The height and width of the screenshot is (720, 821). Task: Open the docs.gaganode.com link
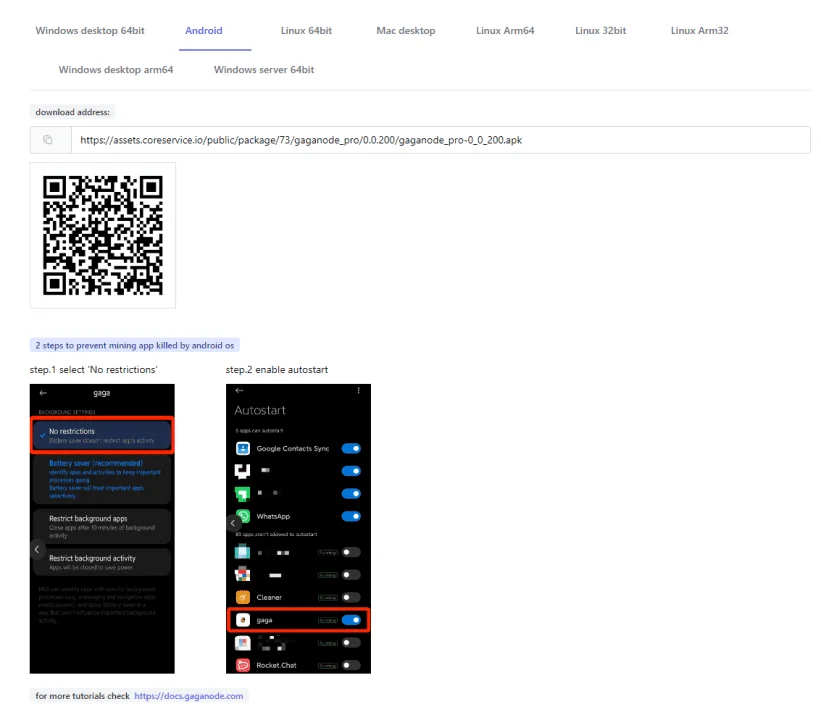coord(188,696)
